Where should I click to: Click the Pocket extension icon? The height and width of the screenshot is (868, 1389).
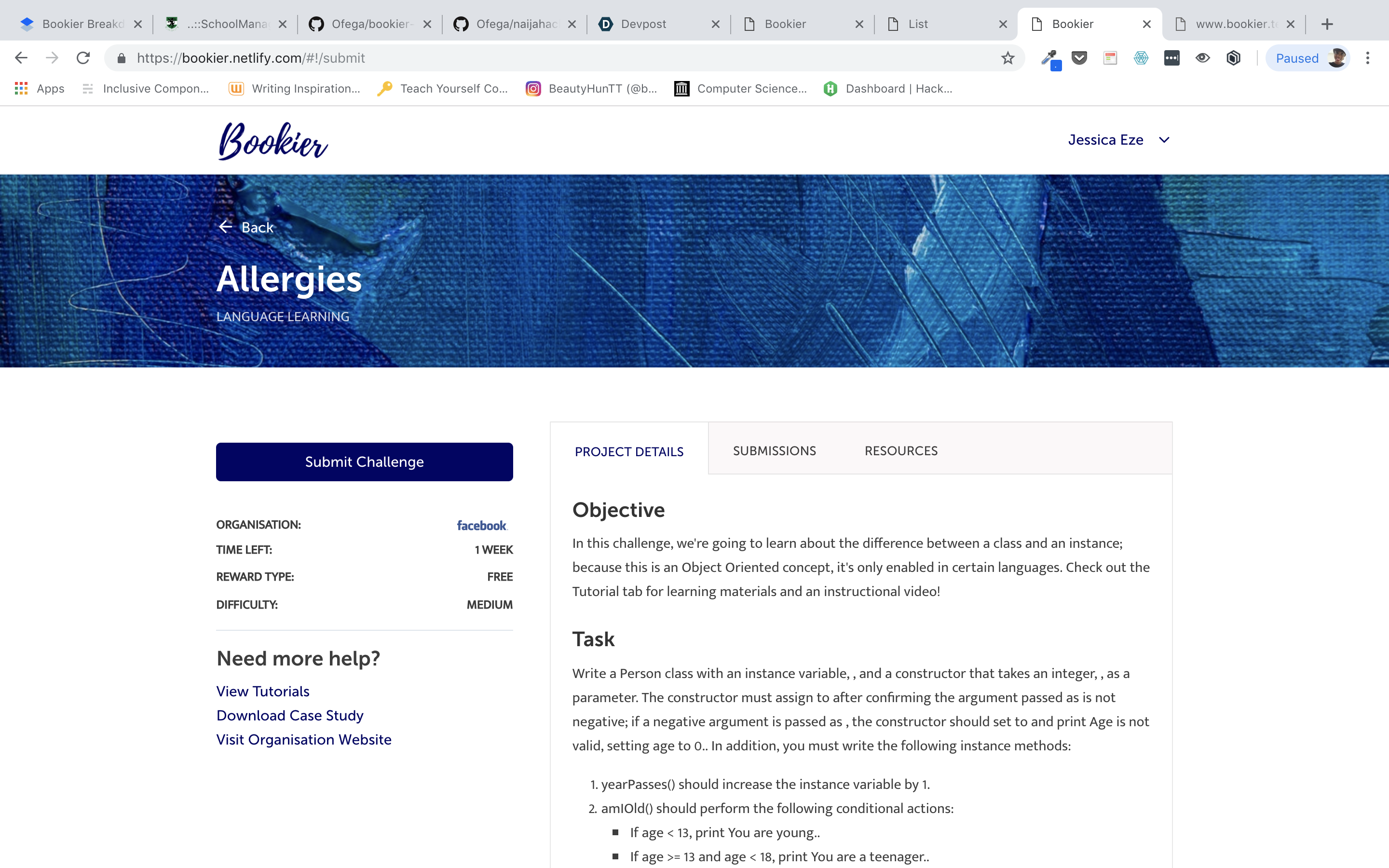[x=1079, y=58]
